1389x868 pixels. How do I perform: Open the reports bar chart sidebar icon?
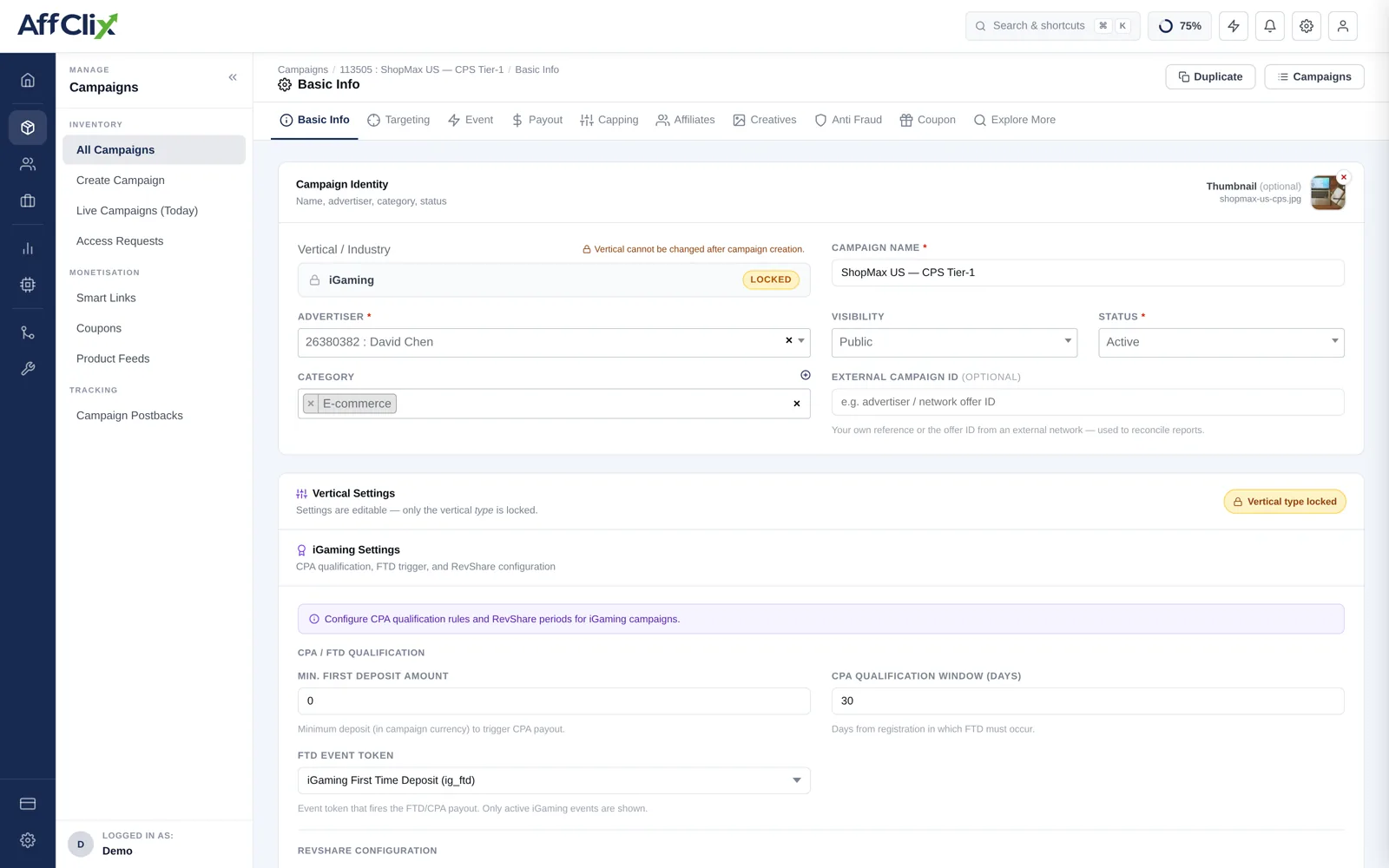pyautogui.click(x=28, y=248)
